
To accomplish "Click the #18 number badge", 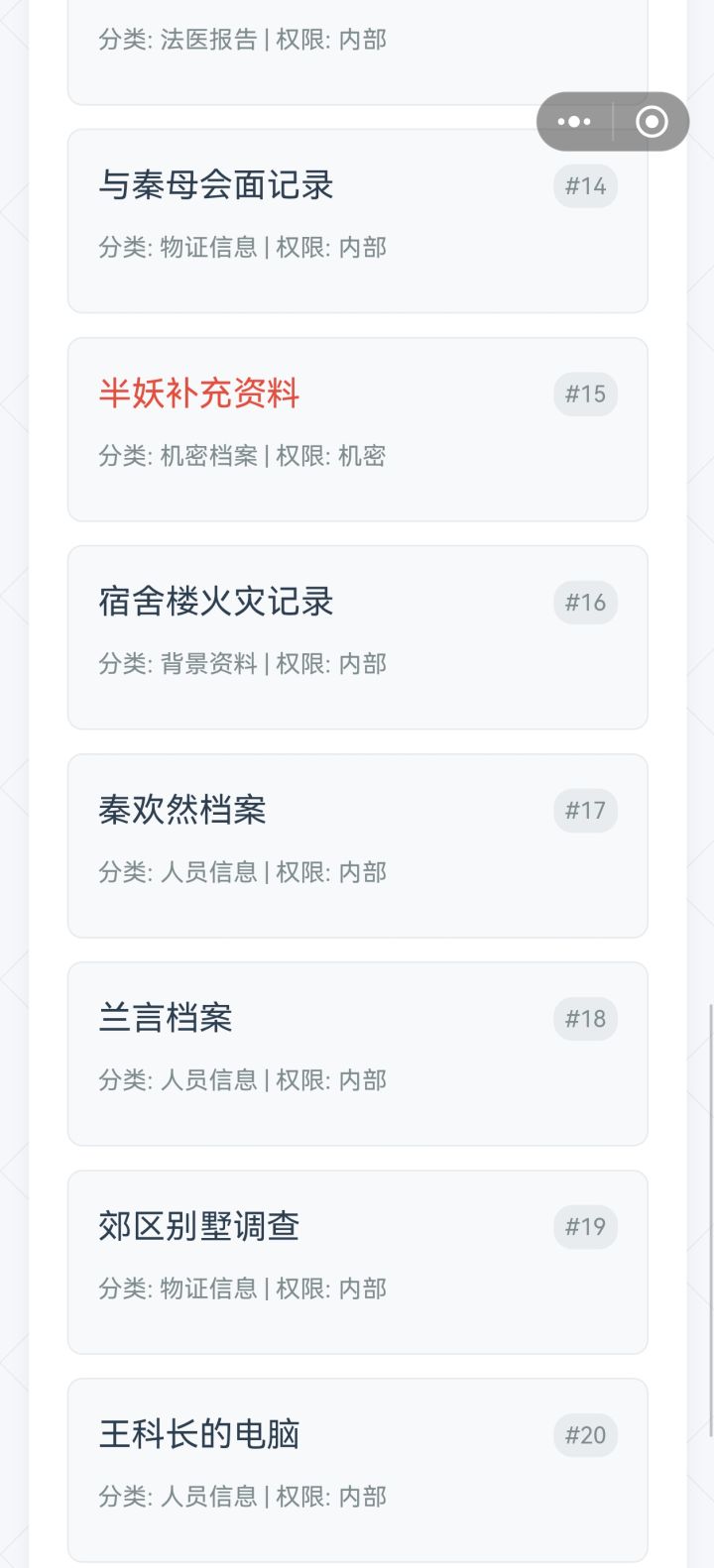I will pyautogui.click(x=585, y=1019).
